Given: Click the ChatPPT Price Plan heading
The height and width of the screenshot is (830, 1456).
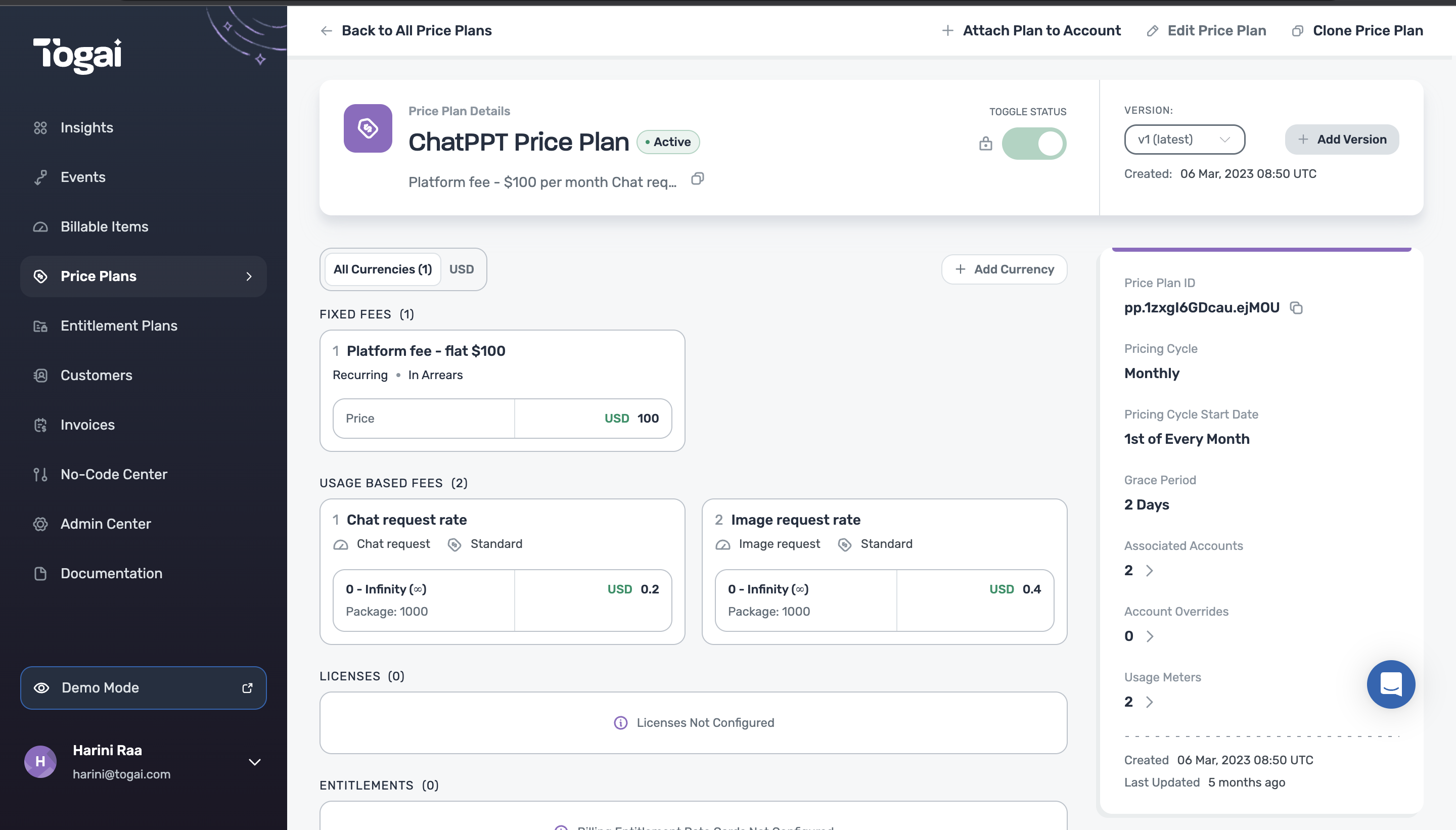Looking at the screenshot, I should [x=518, y=142].
